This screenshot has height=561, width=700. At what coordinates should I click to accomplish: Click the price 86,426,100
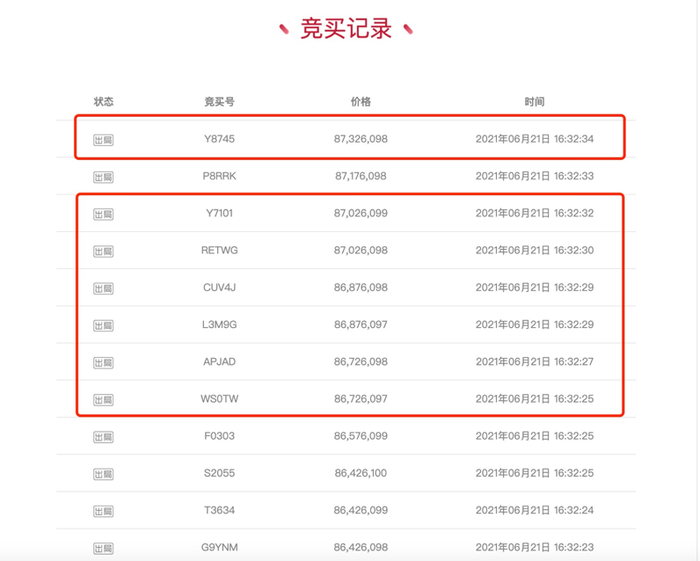pyautogui.click(x=361, y=473)
